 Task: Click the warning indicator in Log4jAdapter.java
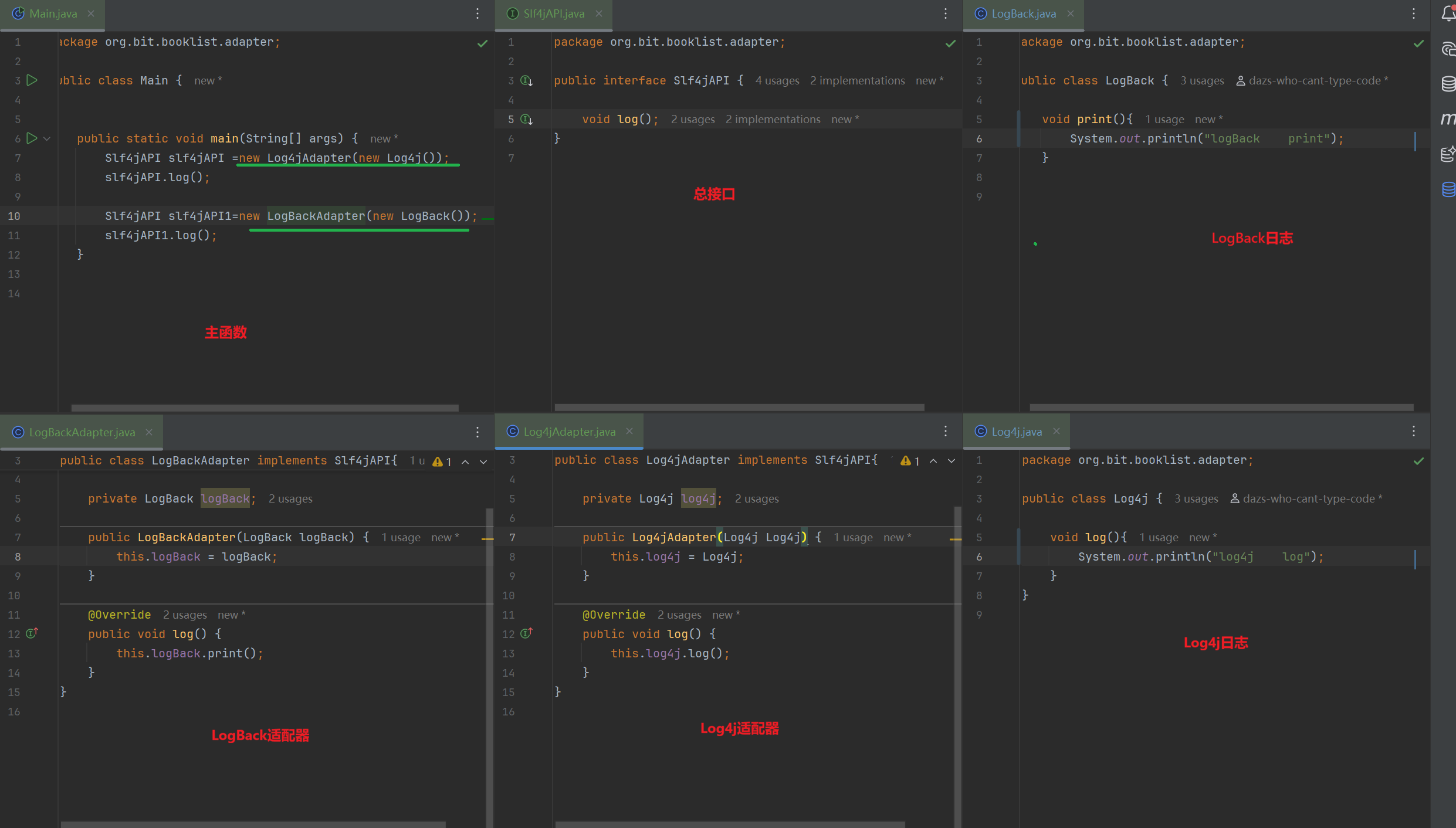[x=910, y=461]
